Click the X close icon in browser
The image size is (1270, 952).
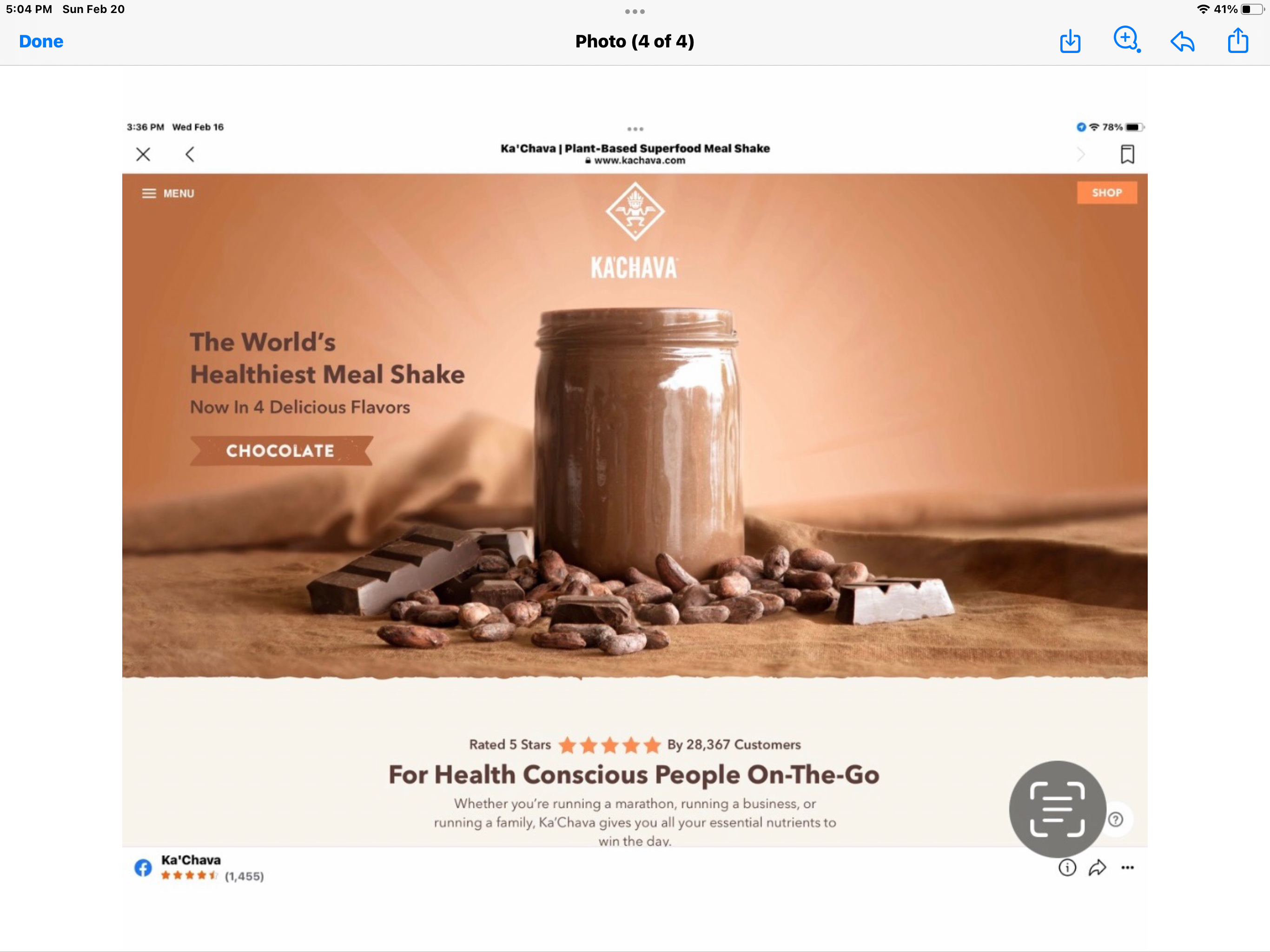[x=143, y=154]
